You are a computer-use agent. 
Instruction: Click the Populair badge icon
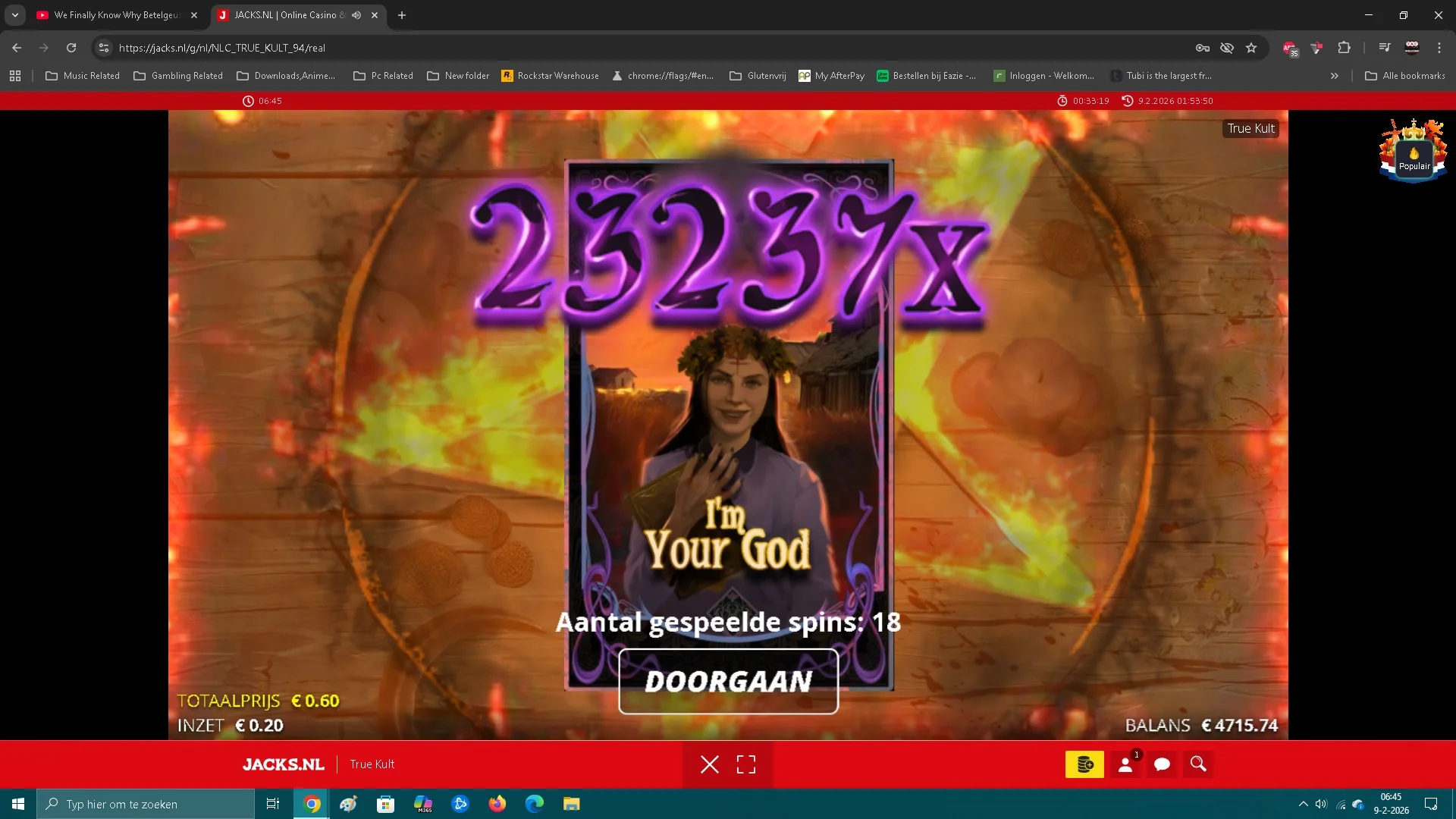coord(1414,152)
